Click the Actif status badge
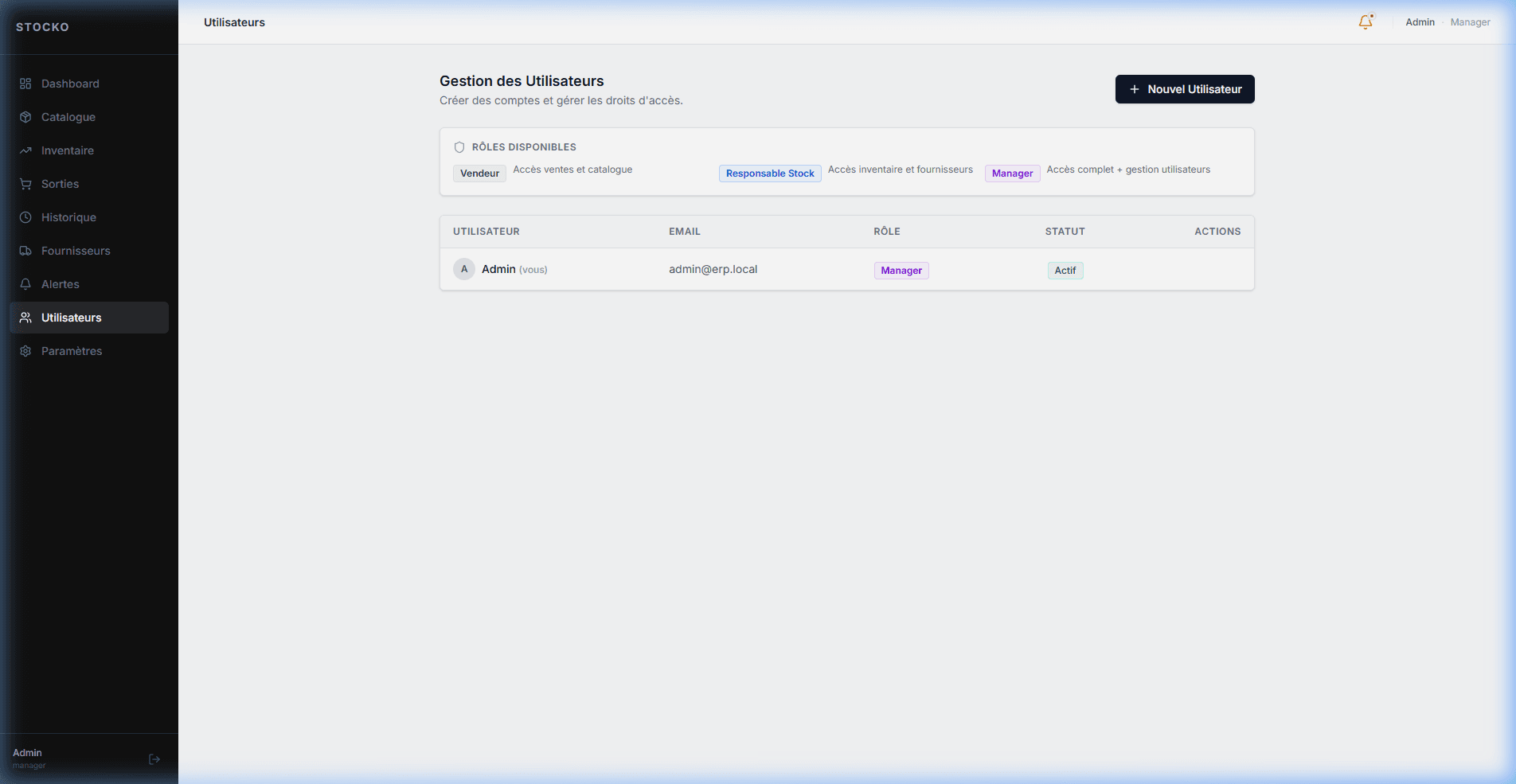This screenshot has width=1516, height=784. click(x=1065, y=271)
